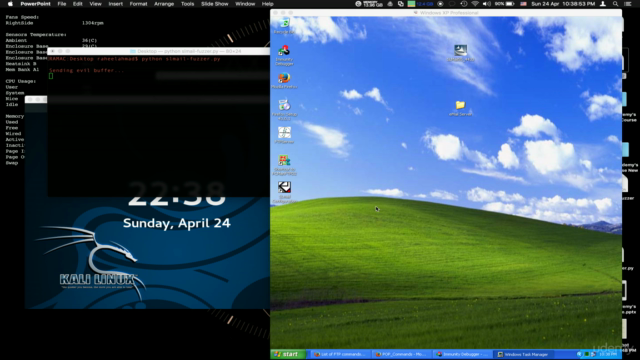Open the Slide Show menu
640x360 pixels.
(x=215, y=4)
